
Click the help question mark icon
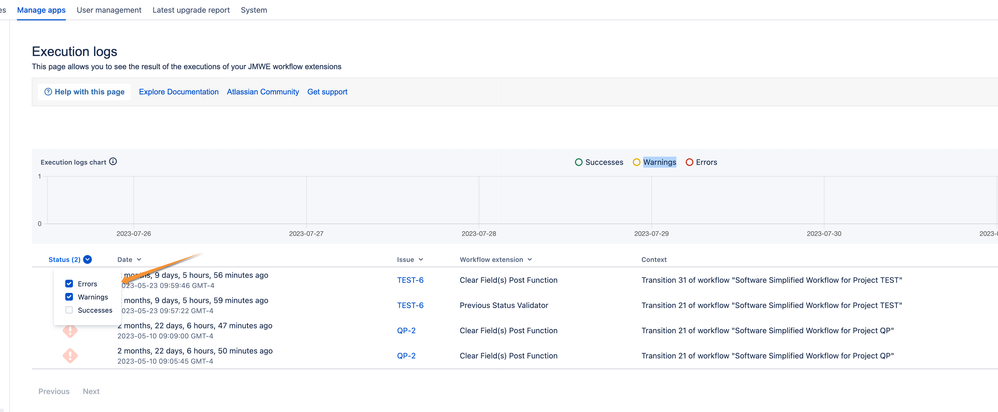pos(48,92)
